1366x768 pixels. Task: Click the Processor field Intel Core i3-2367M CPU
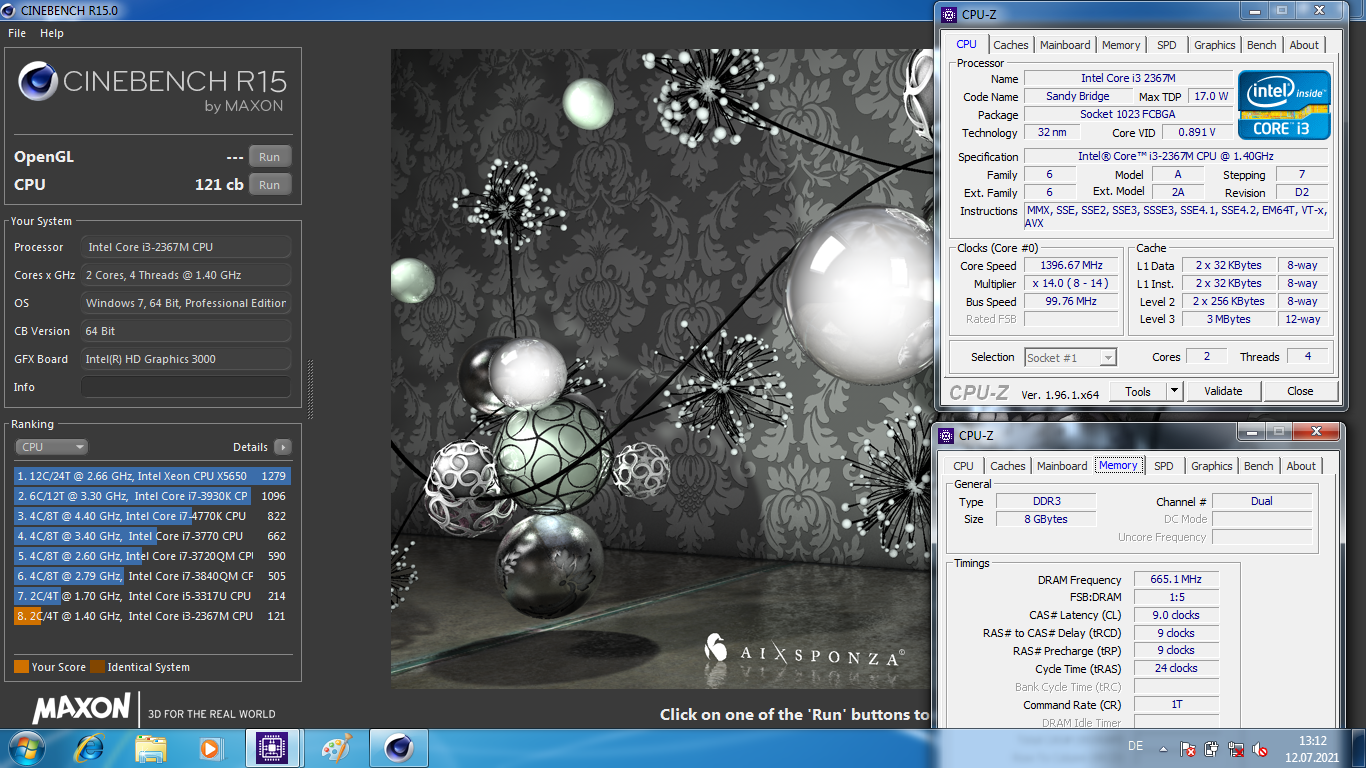coord(186,247)
